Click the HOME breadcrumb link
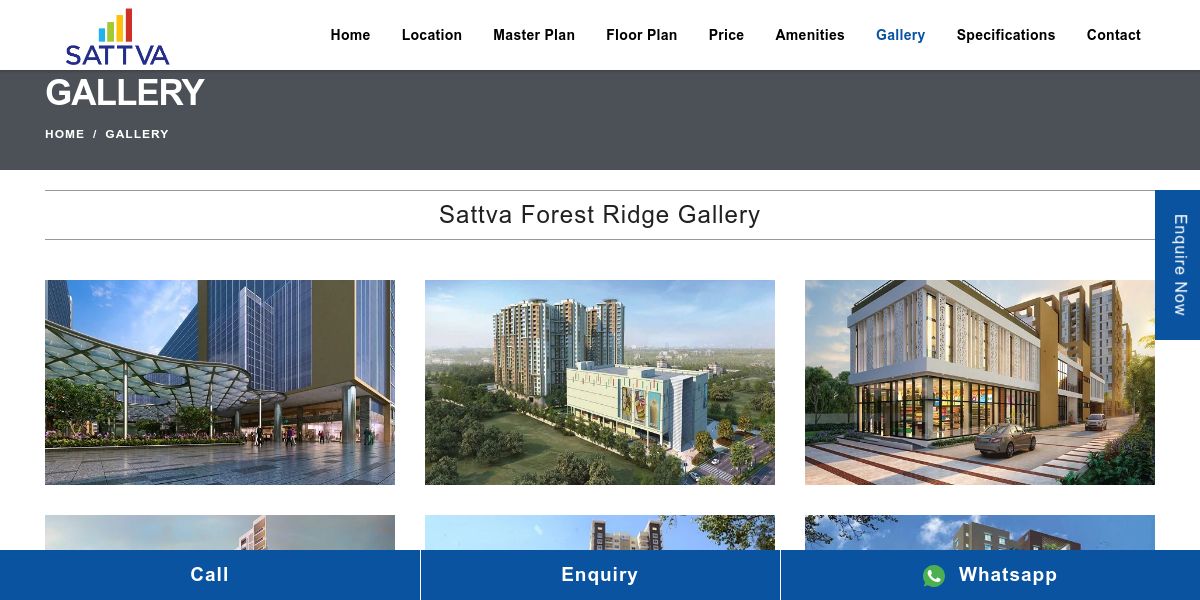 65,134
